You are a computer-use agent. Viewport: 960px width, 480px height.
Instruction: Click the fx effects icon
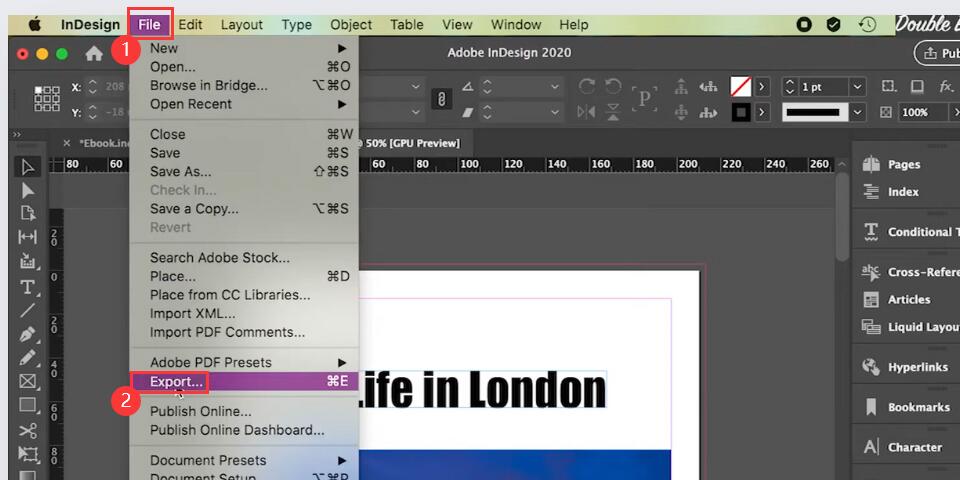[945, 86]
